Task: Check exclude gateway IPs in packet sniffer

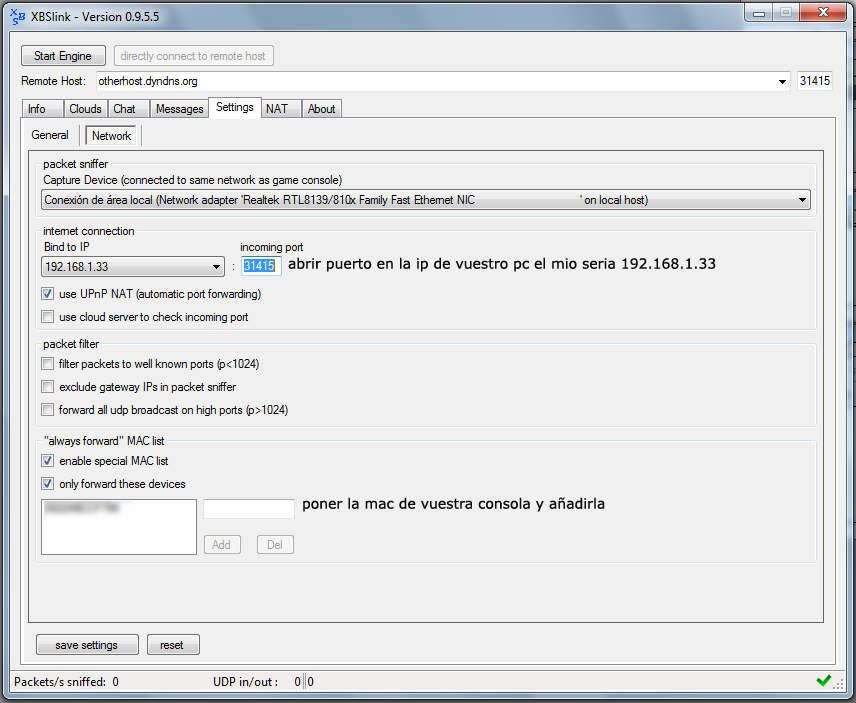Action: click(47, 386)
